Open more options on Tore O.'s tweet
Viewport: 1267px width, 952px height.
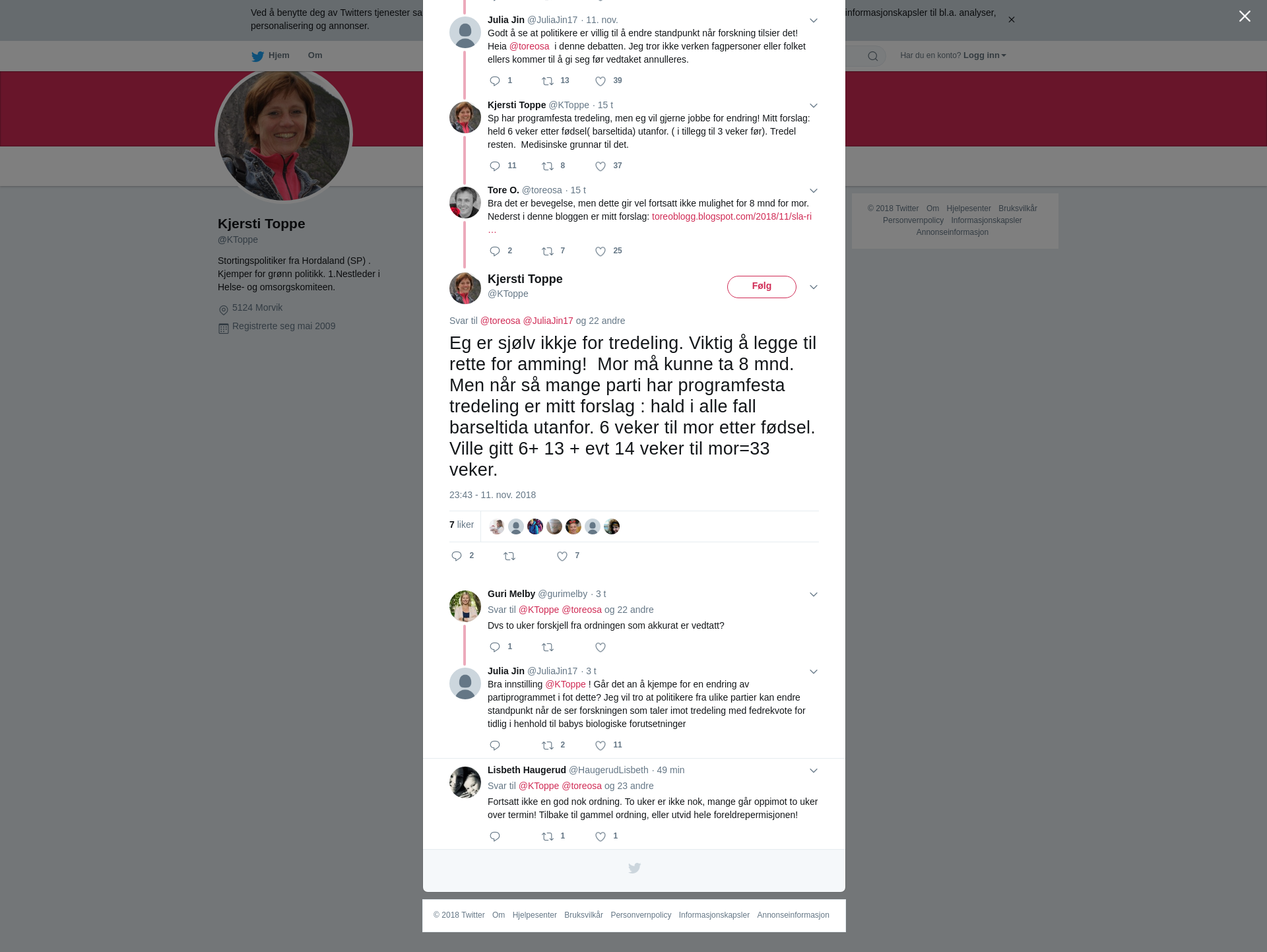pos(814,191)
